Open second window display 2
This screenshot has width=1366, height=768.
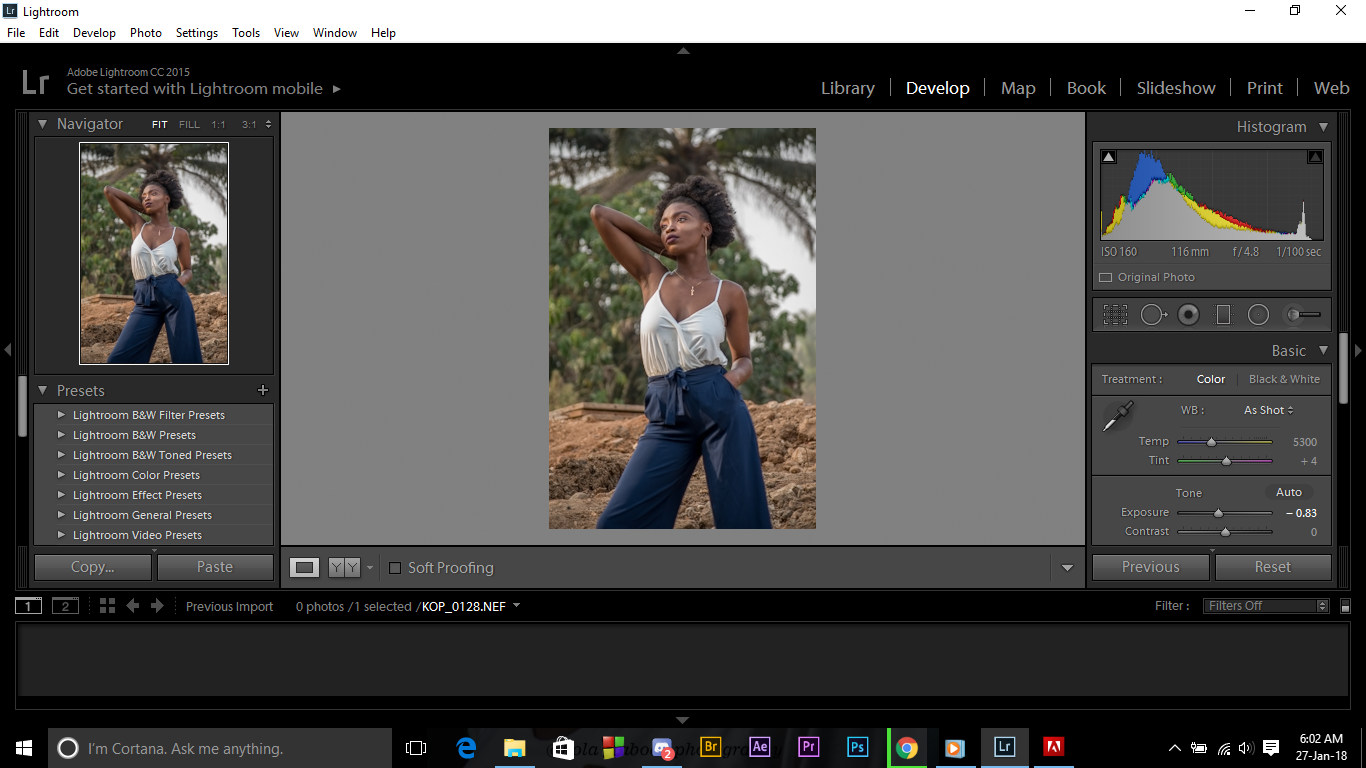tap(65, 606)
